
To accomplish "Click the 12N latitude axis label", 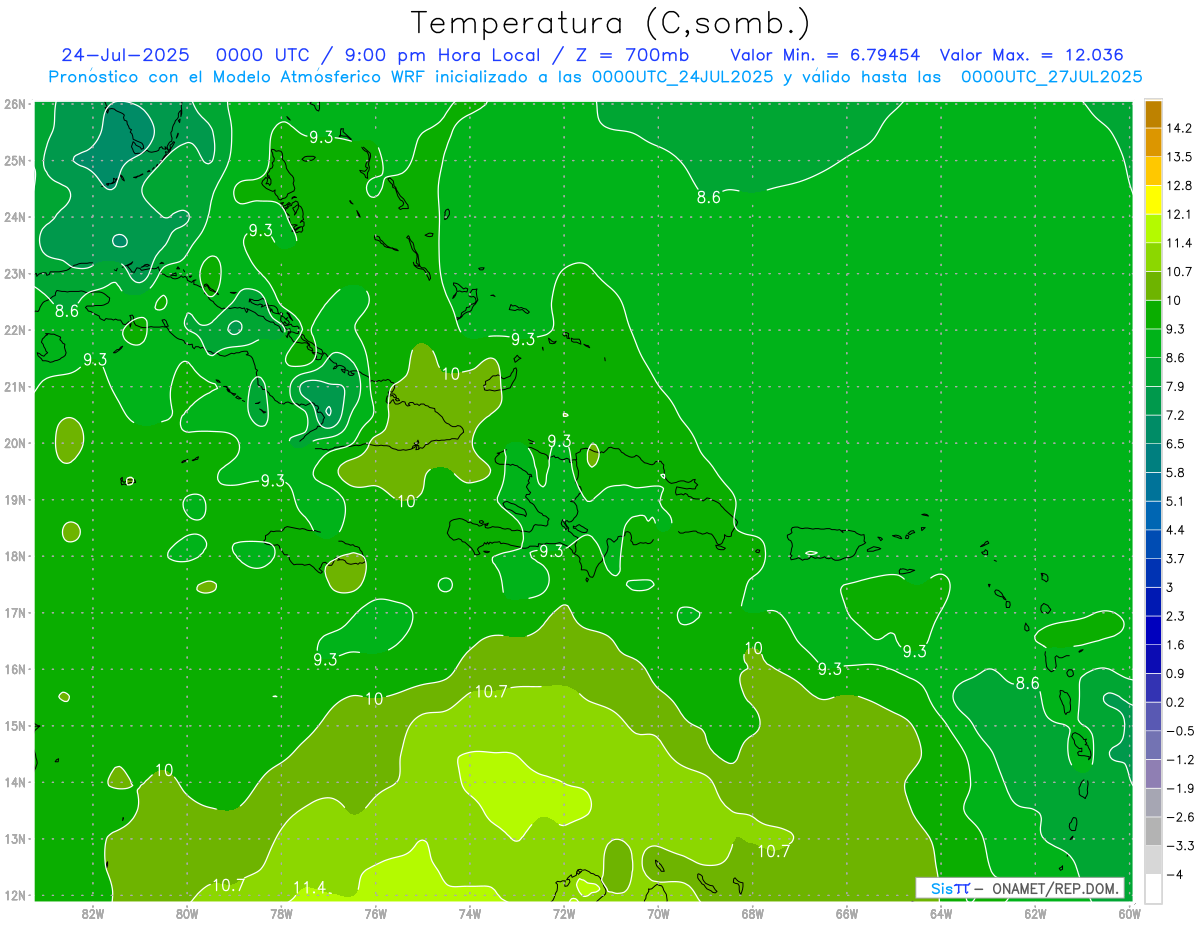I will tap(14, 895).
